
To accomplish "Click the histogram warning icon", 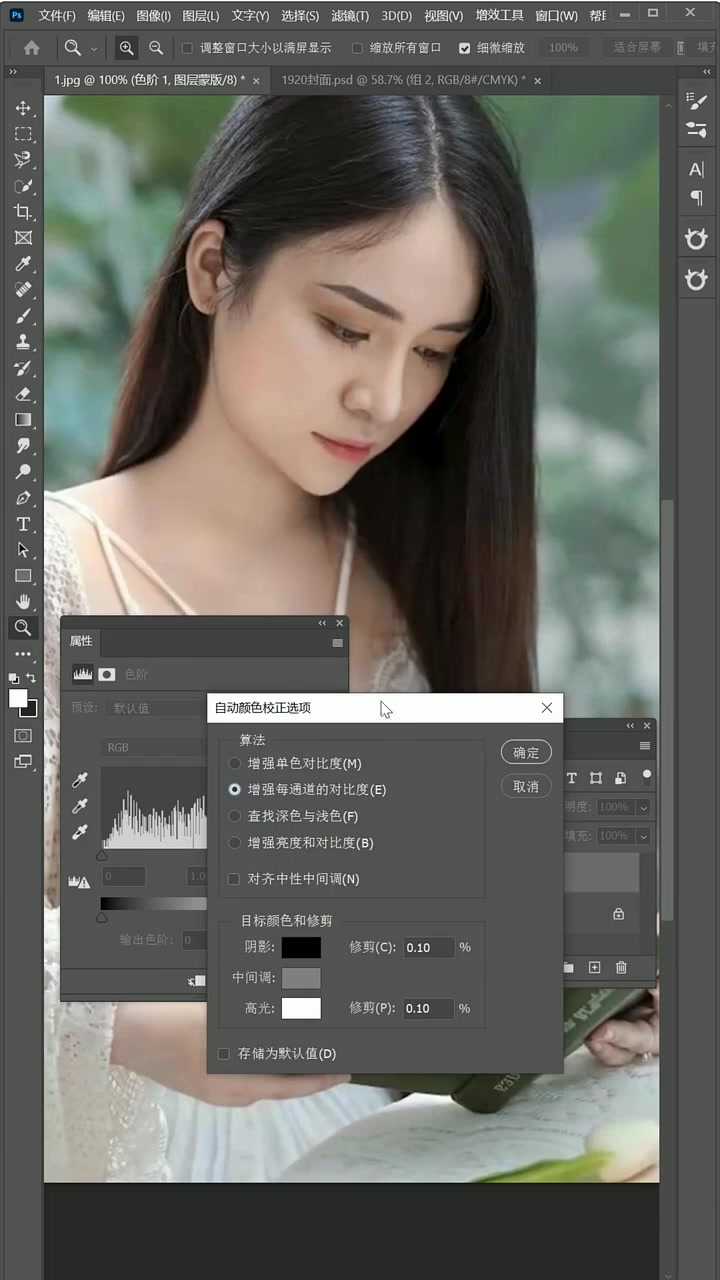I will tap(79, 881).
